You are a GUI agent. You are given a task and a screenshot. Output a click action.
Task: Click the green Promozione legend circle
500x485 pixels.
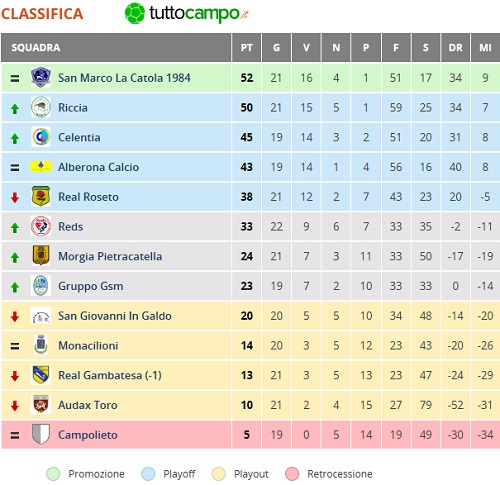point(53,474)
